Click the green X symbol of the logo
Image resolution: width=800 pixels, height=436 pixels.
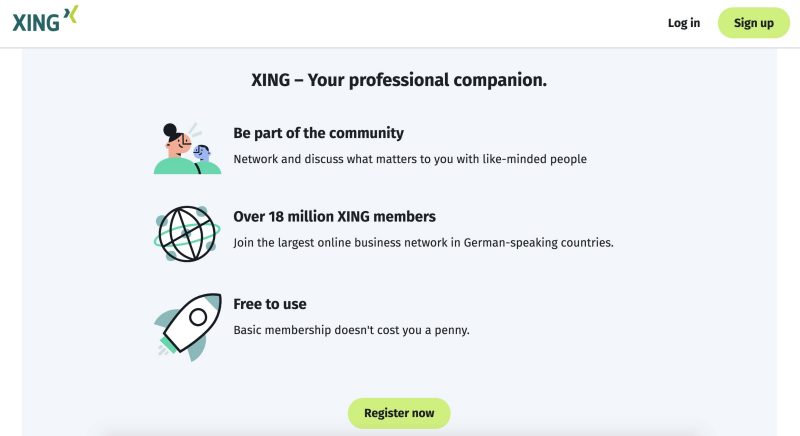71,14
